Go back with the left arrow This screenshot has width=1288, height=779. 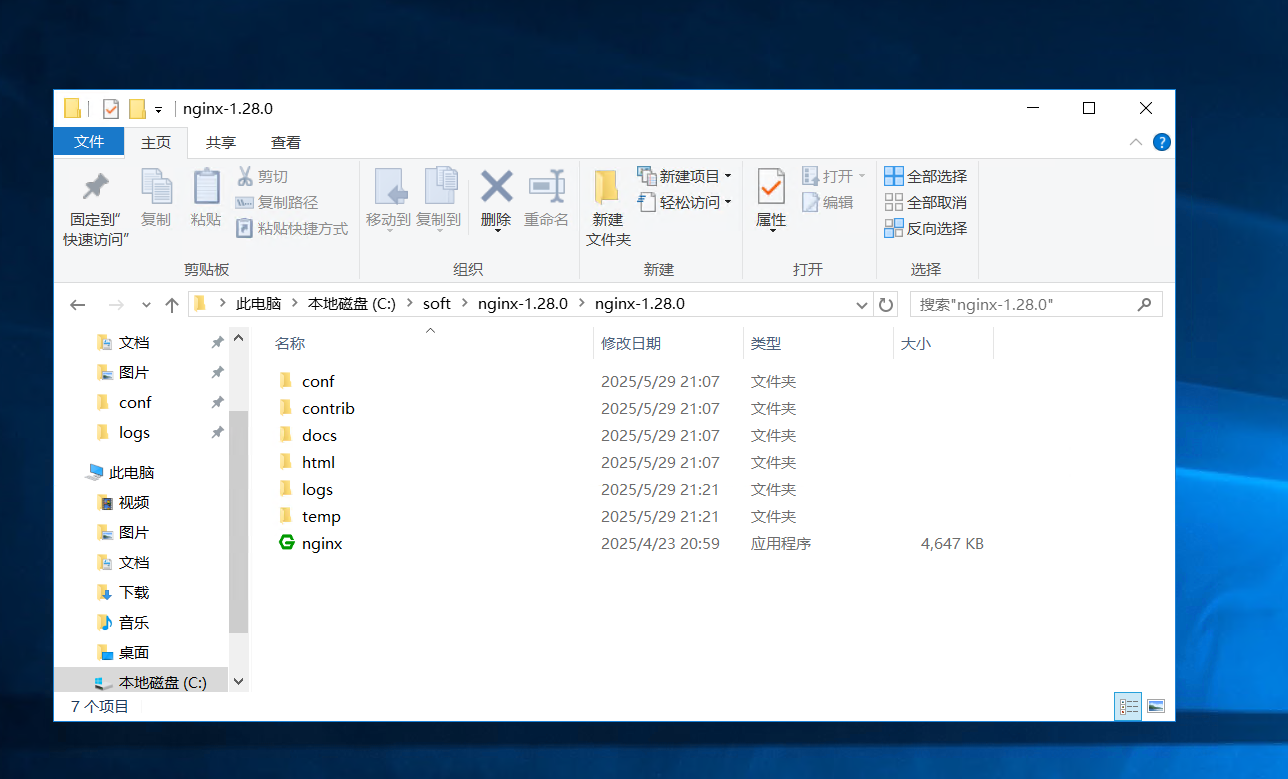point(78,304)
